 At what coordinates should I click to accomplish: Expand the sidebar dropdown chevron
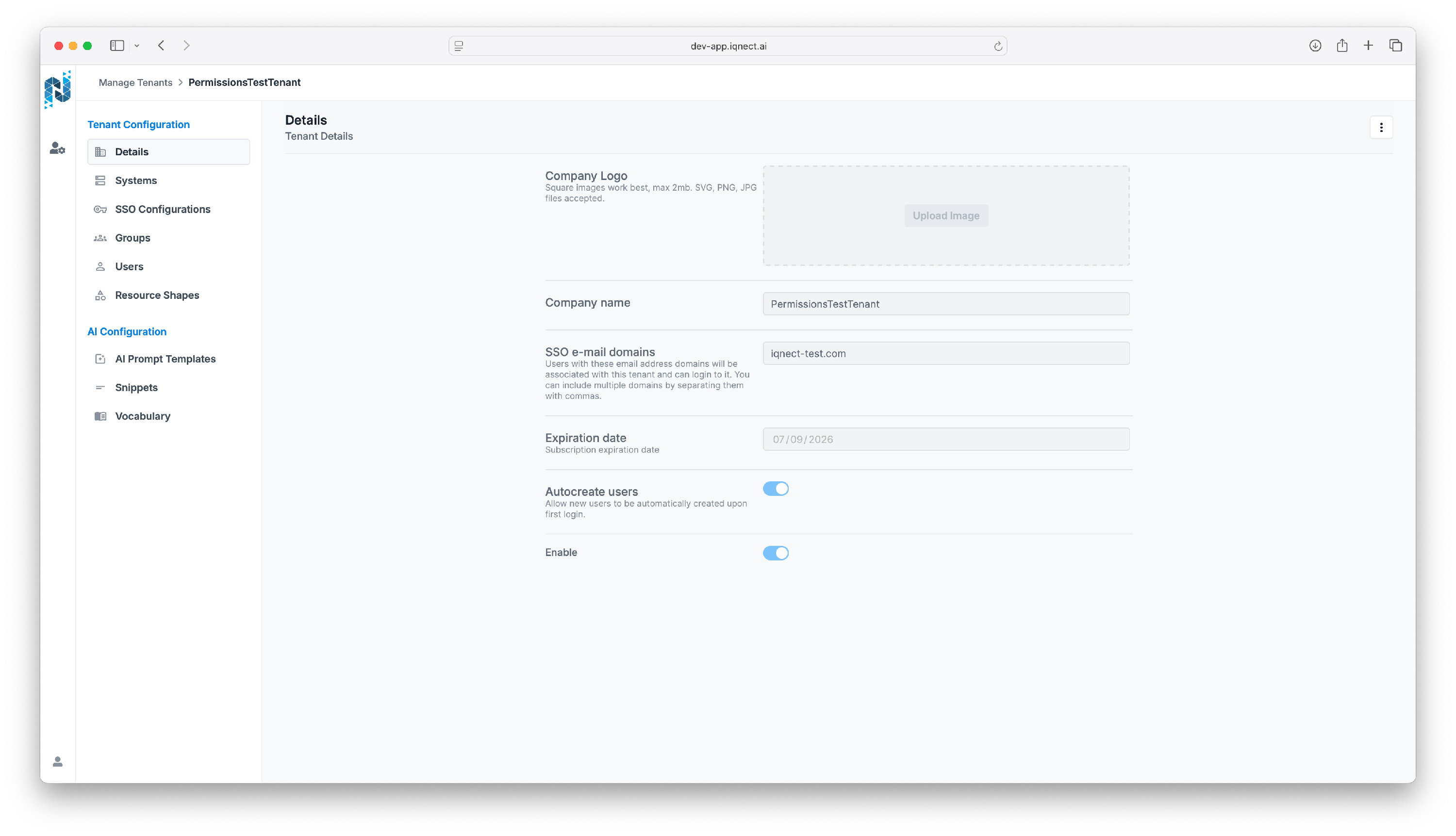137,46
